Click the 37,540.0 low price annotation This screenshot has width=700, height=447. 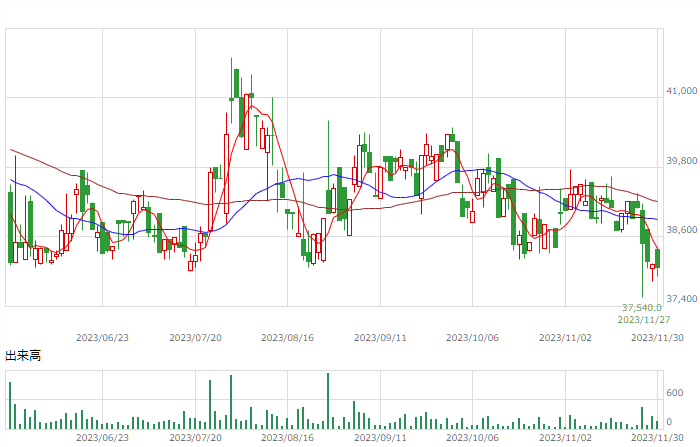[642, 308]
